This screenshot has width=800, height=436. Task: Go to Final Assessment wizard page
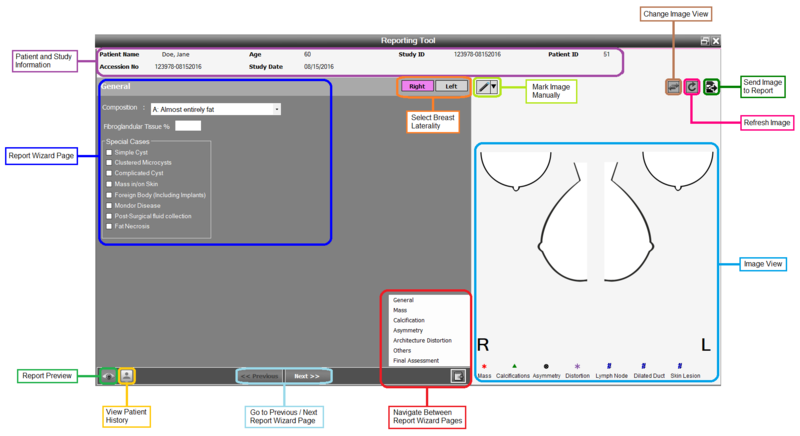click(416, 360)
